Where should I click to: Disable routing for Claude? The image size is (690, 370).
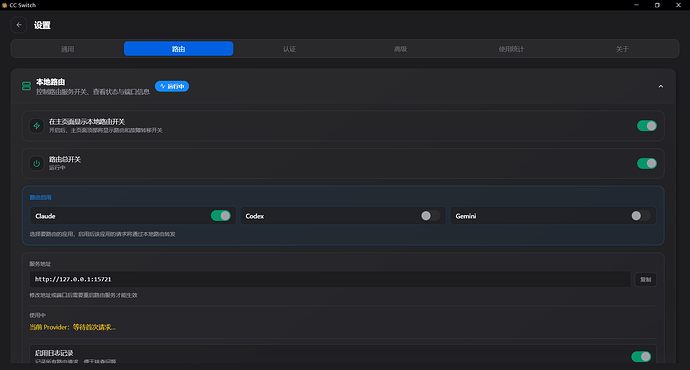[x=220, y=216]
